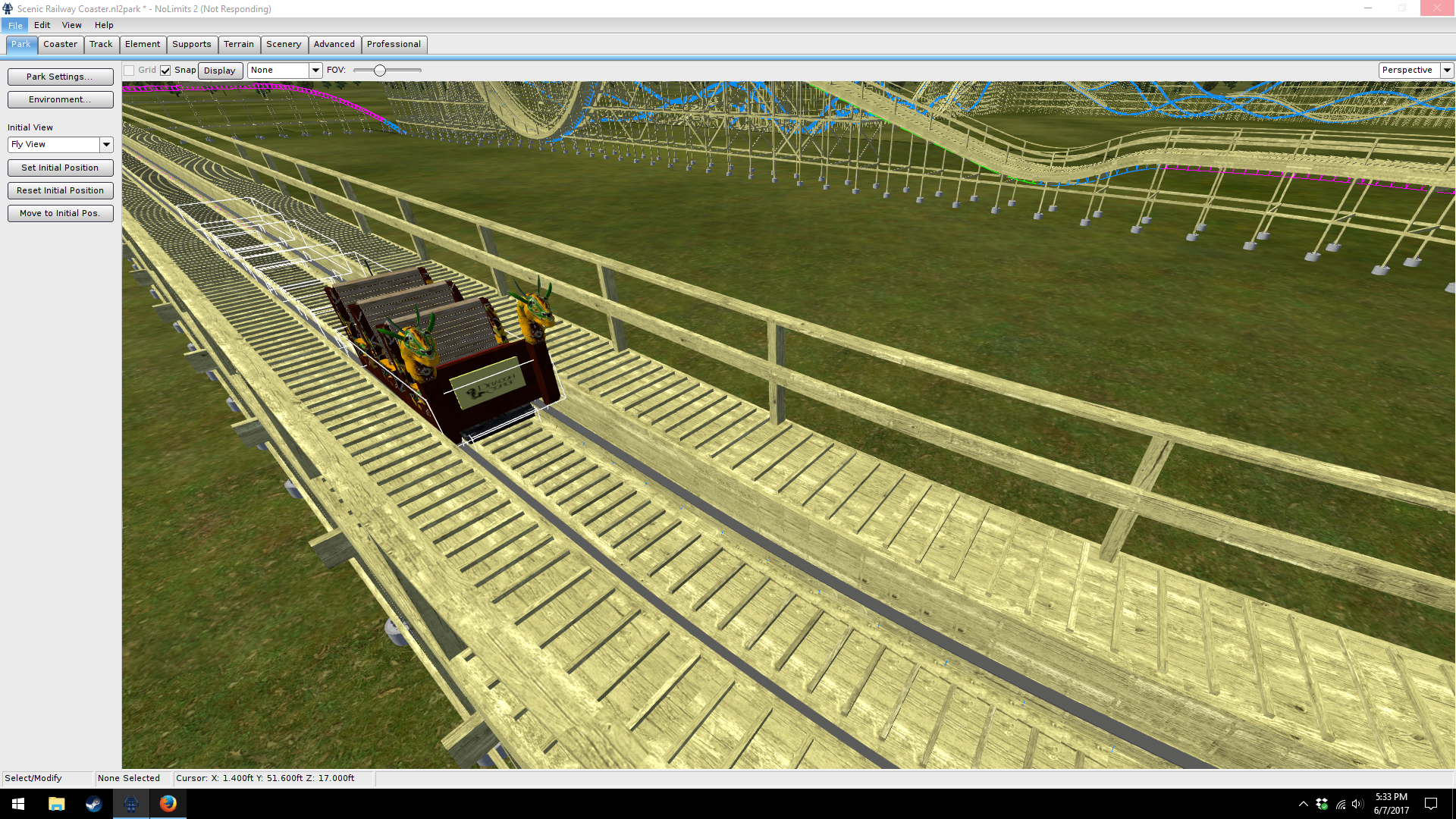Switch to the Terrain tab
The height and width of the screenshot is (819, 1456).
[x=238, y=44]
